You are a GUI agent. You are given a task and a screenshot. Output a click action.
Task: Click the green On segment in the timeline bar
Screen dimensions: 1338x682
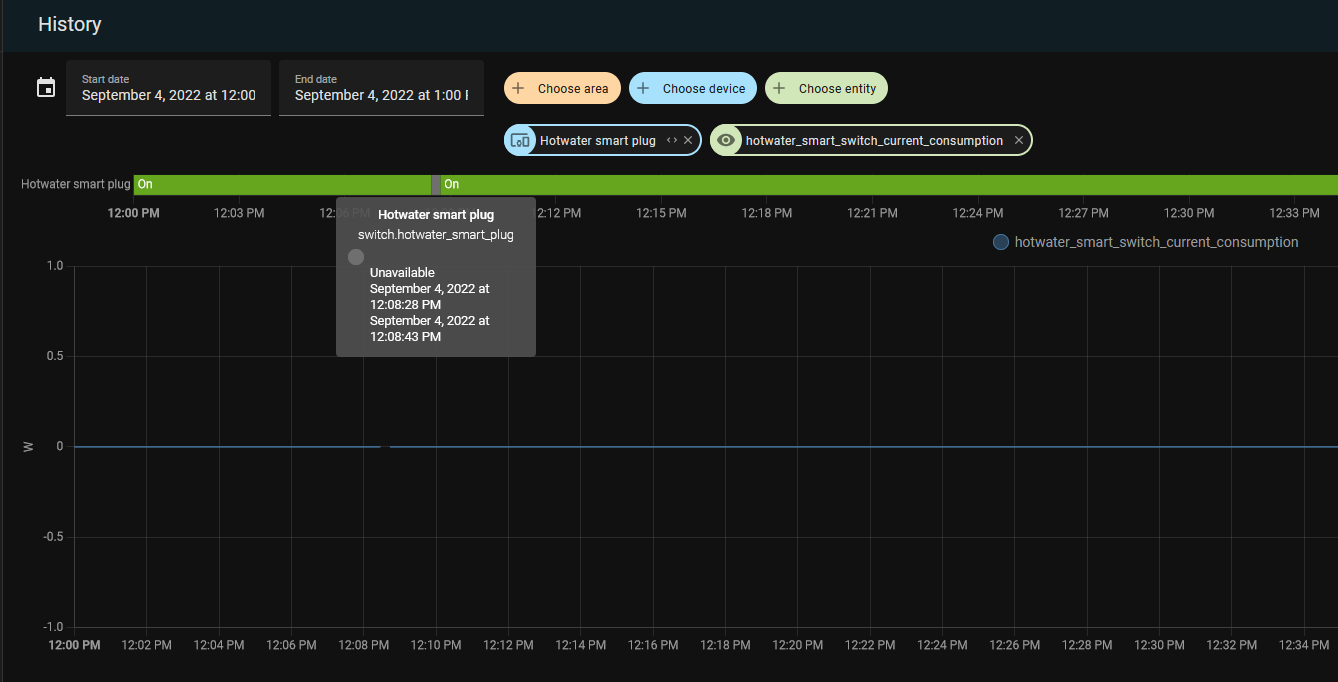click(x=280, y=184)
